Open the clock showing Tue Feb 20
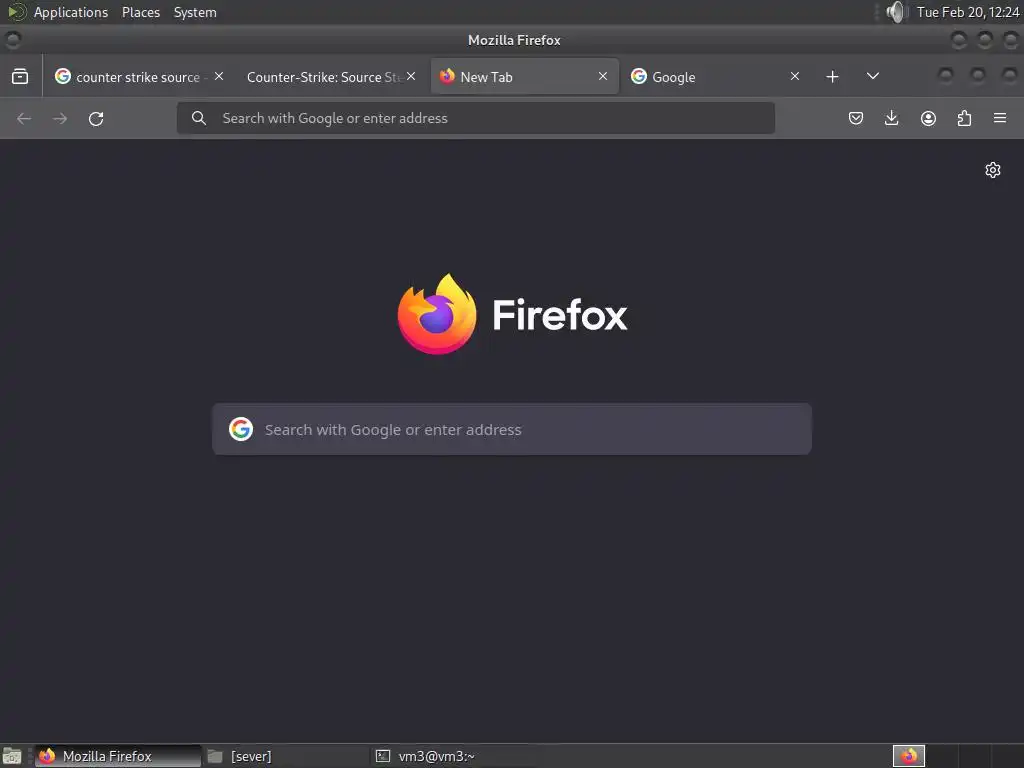 968,12
